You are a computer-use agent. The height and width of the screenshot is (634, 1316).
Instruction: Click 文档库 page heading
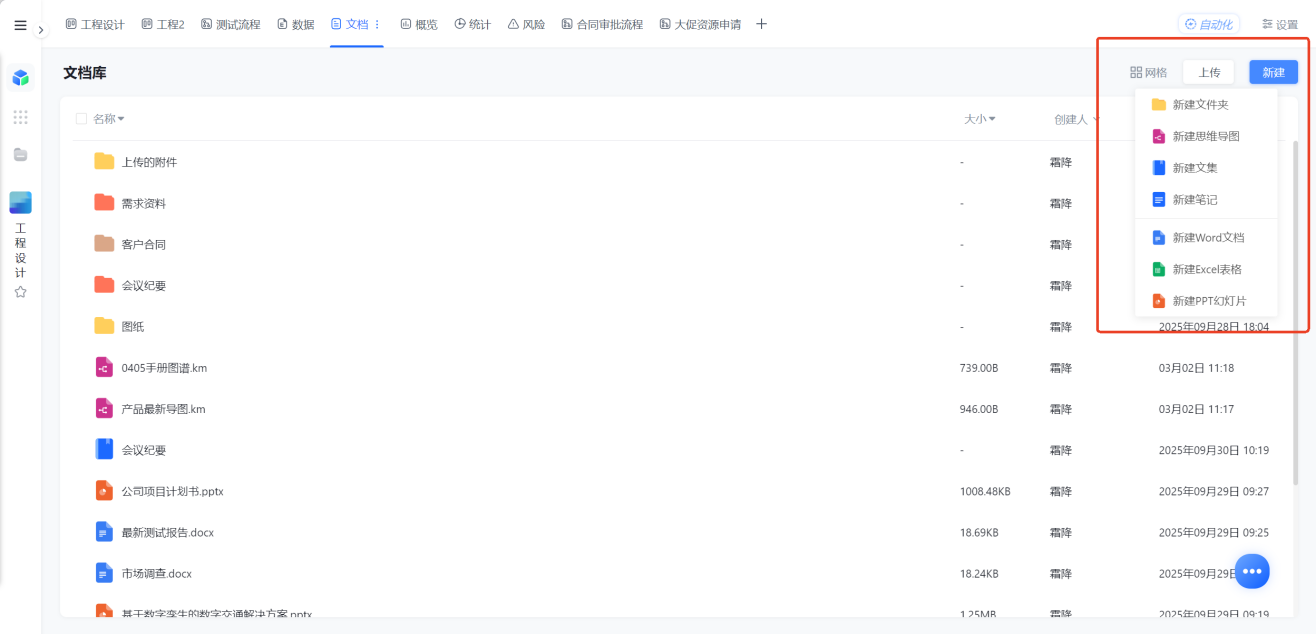coord(85,73)
